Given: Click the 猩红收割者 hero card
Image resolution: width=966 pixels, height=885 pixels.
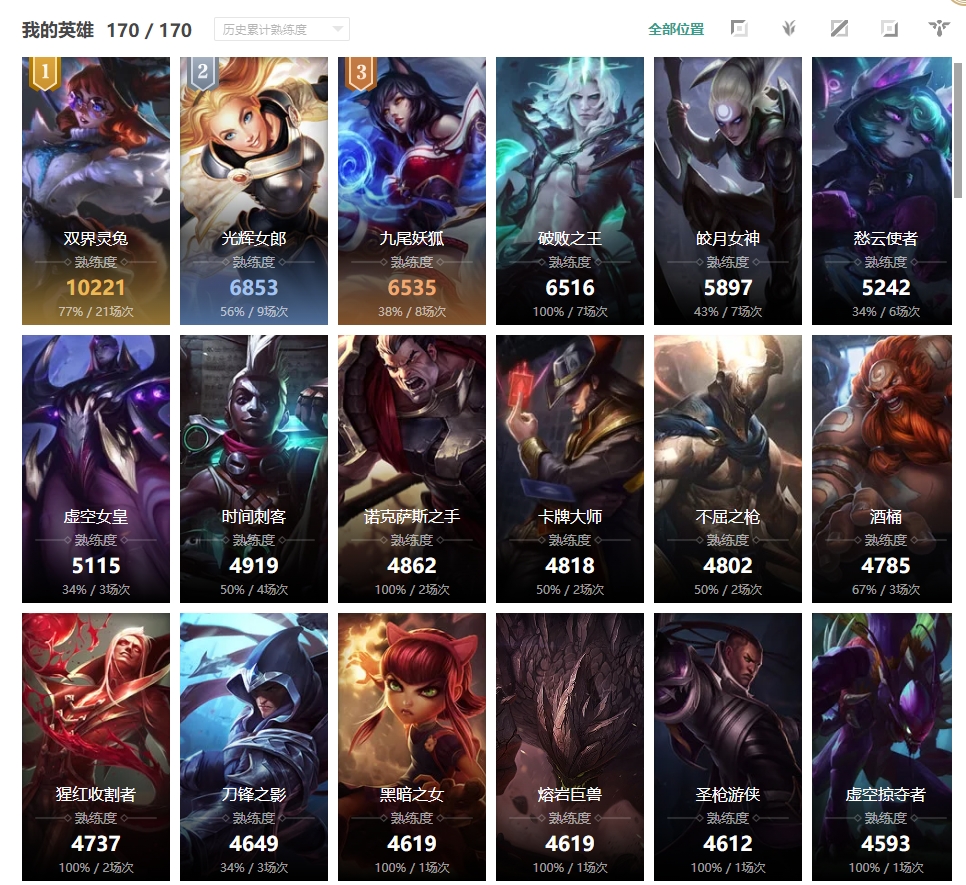Looking at the screenshot, I should click(x=95, y=746).
